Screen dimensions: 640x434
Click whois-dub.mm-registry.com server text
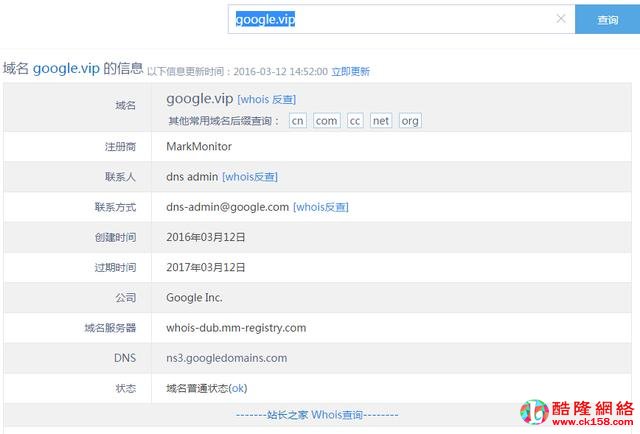[x=236, y=328]
